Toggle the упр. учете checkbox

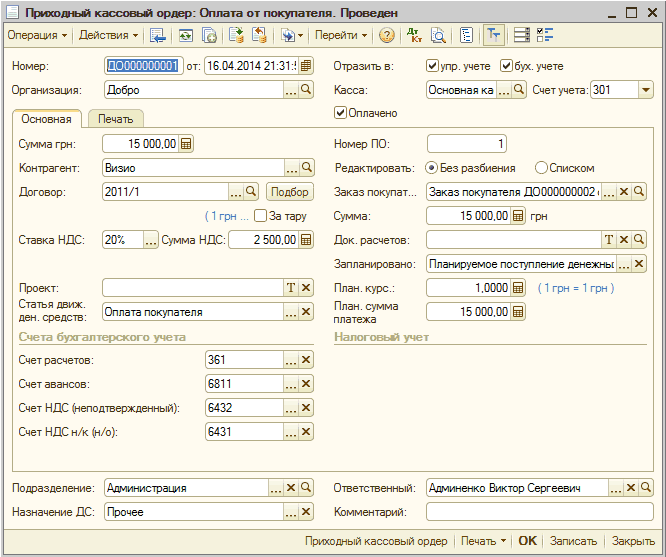click(433, 66)
